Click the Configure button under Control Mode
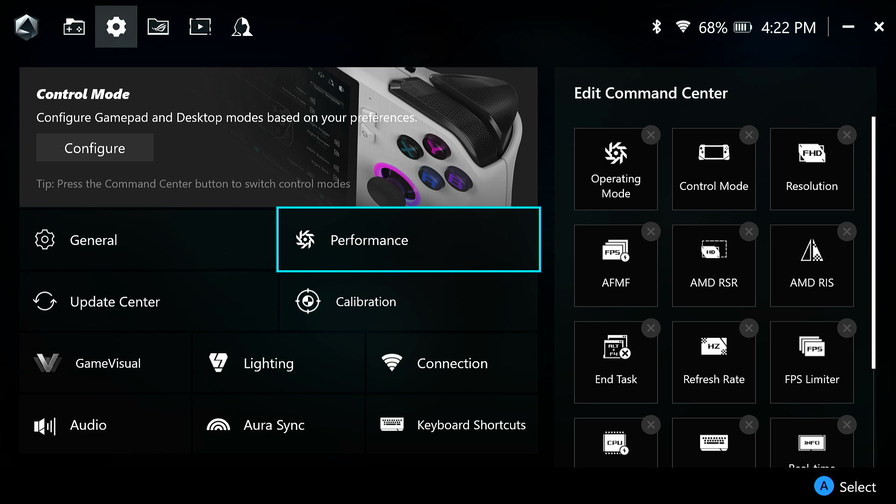Image resolution: width=896 pixels, height=504 pixels. [95, 148]
